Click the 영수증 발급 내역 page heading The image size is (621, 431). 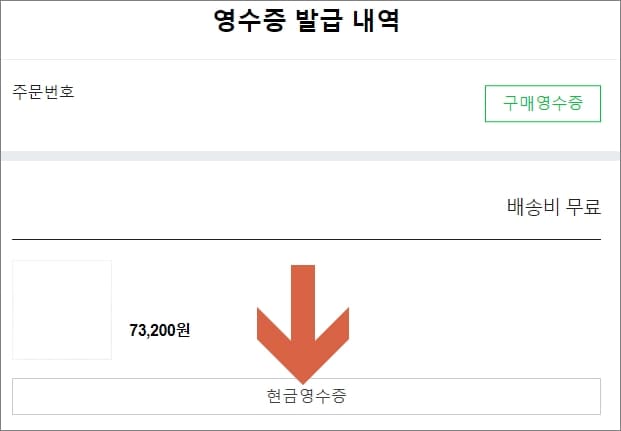click(x=307, y=20)
